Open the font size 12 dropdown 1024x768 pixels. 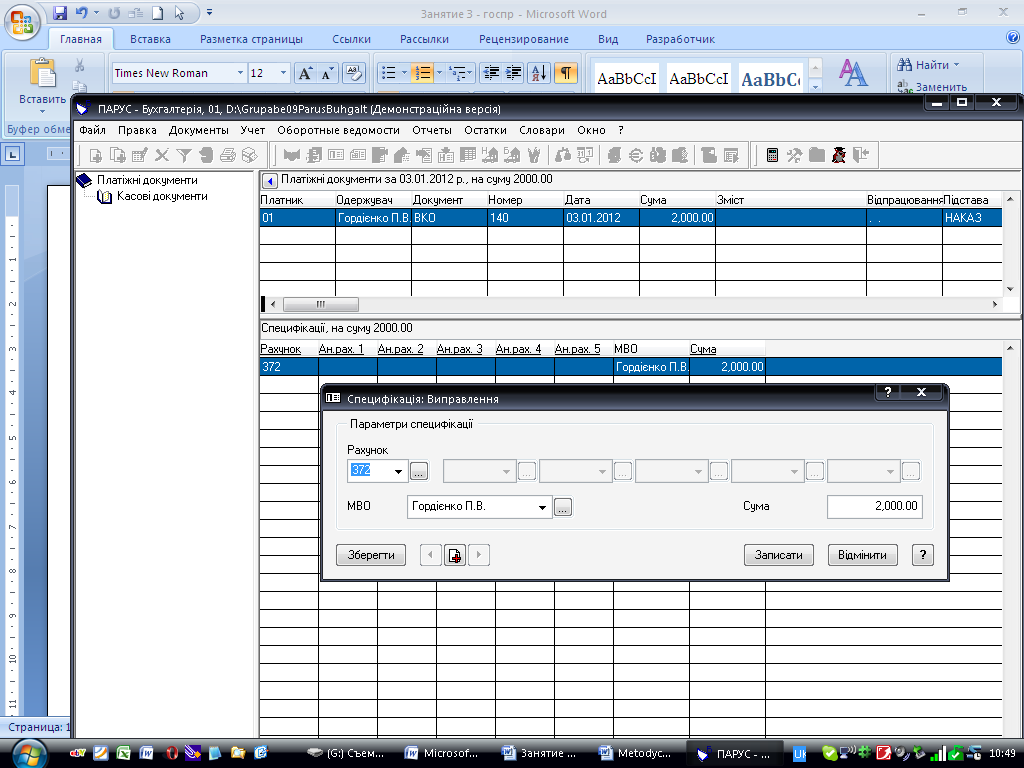[283, 73]
